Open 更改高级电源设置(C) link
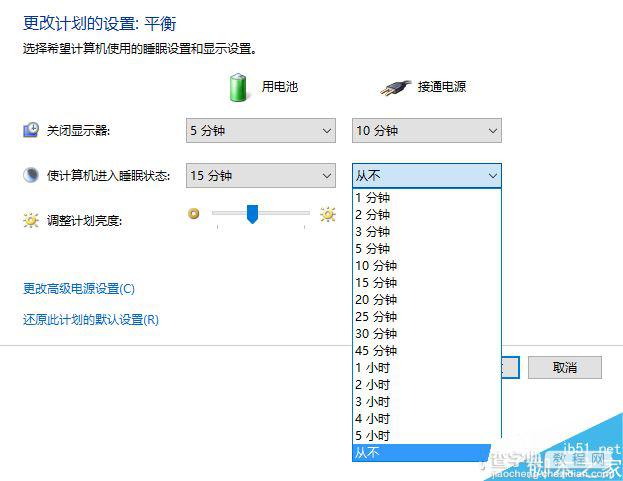 click(x=79, y=288)
